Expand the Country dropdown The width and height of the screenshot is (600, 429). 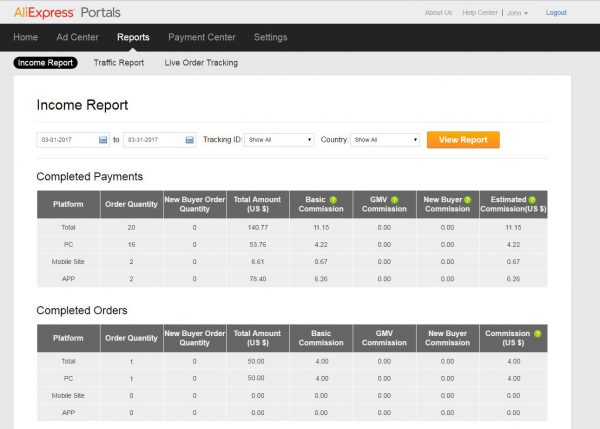[x=385, y=140]
